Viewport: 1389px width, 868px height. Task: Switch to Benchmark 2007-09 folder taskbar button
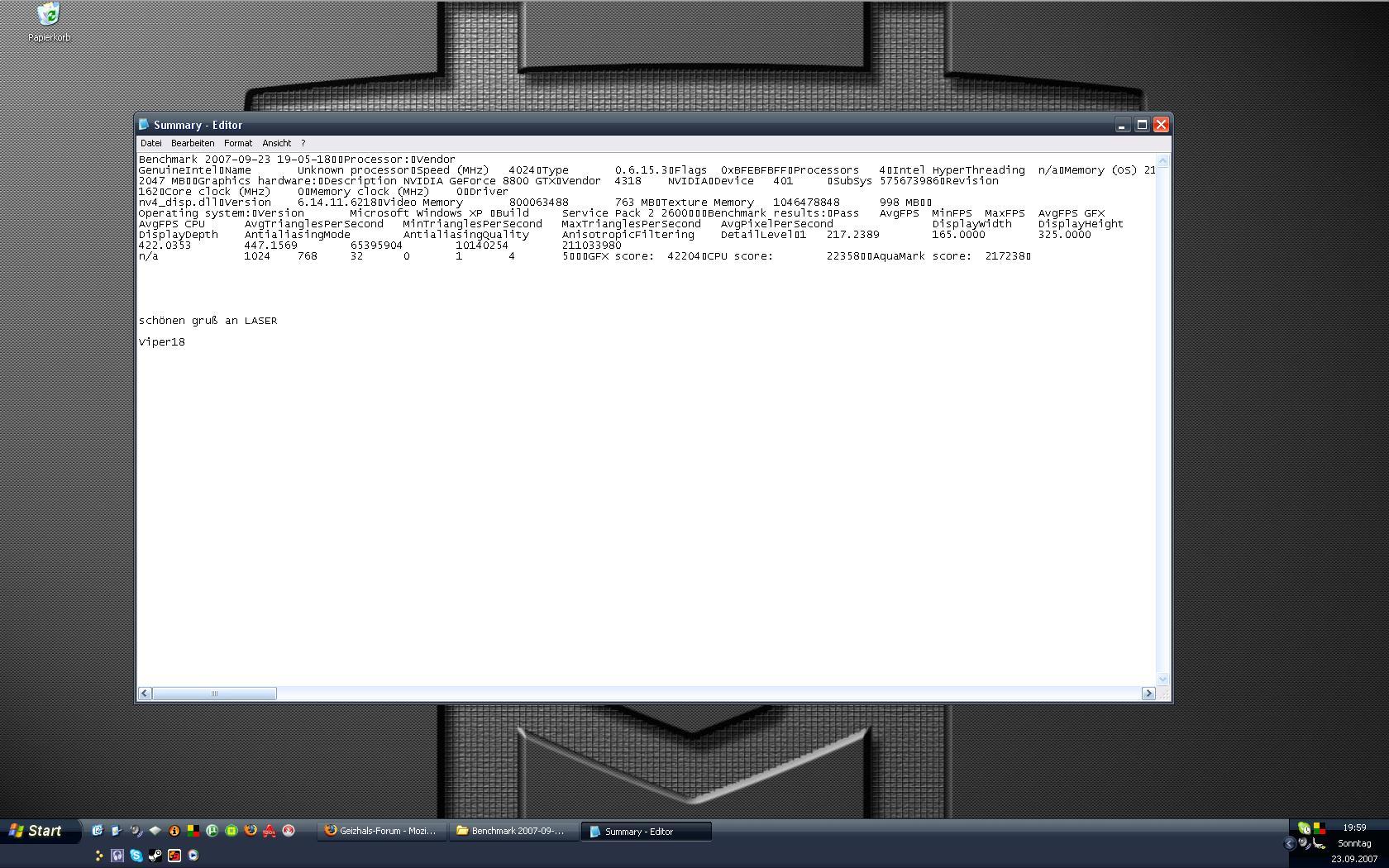point(513,831)
